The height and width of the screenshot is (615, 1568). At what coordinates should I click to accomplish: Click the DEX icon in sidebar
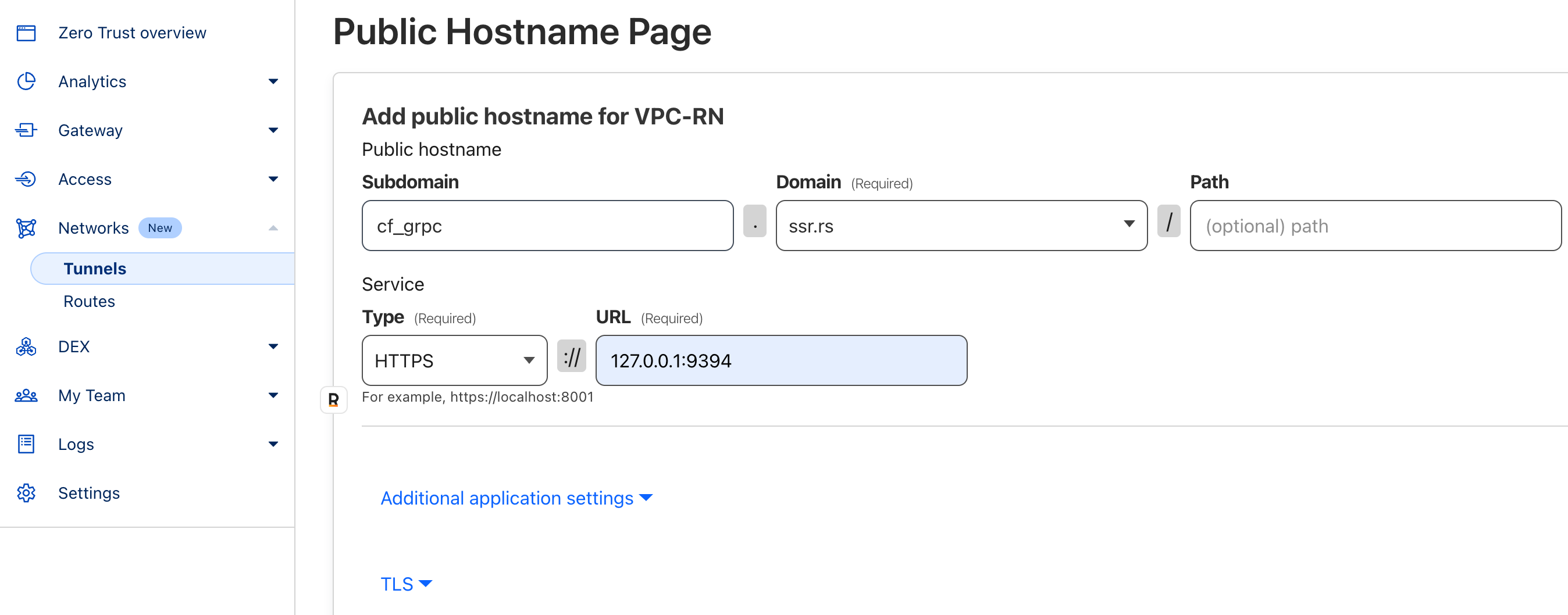point(26,346)
